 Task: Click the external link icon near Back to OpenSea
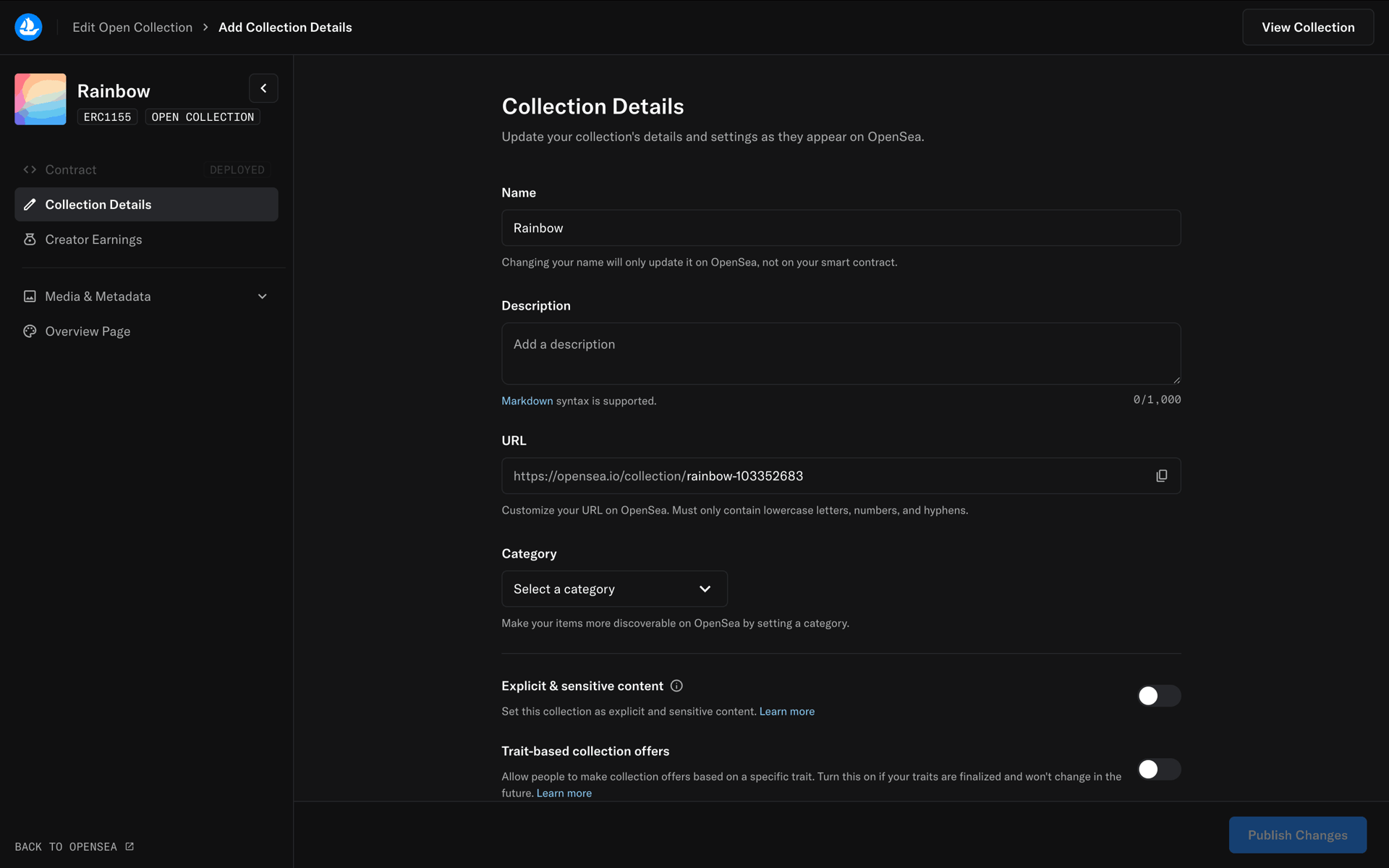pyautogui.click(x=129, y=846)
